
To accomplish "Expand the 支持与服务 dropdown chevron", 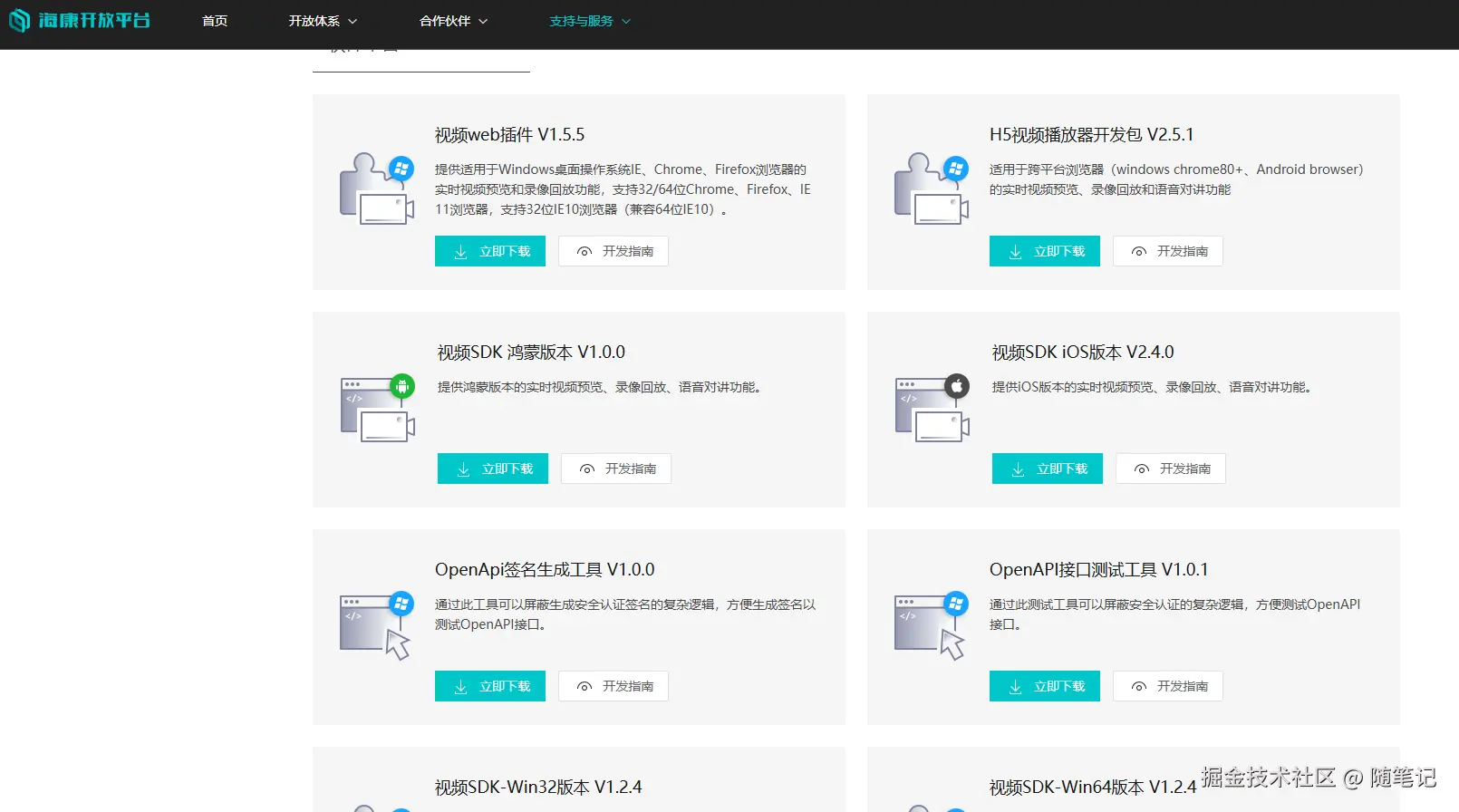I will (626, 21).
